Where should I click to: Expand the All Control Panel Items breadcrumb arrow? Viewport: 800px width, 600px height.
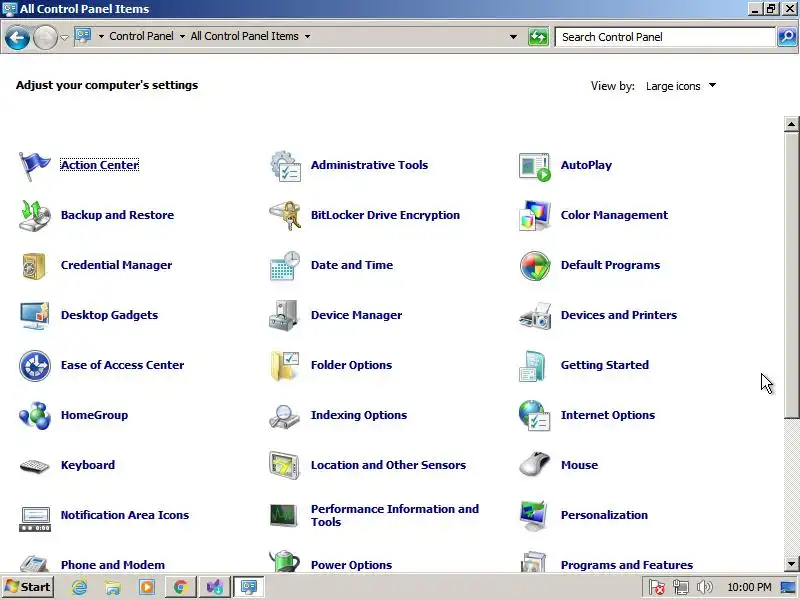307,37
